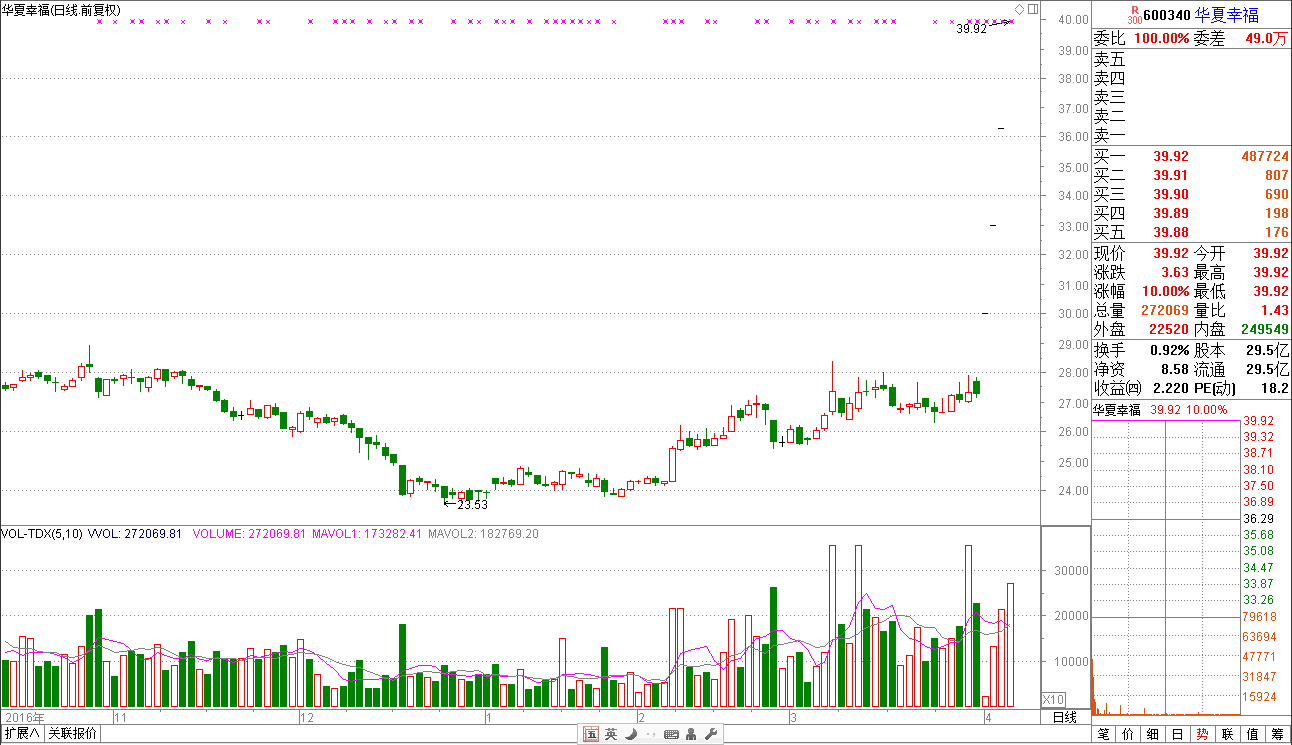
Task: Click the mini chart header 华夏幸福 39.92 10.00%
Action: tap(1159, 410)
